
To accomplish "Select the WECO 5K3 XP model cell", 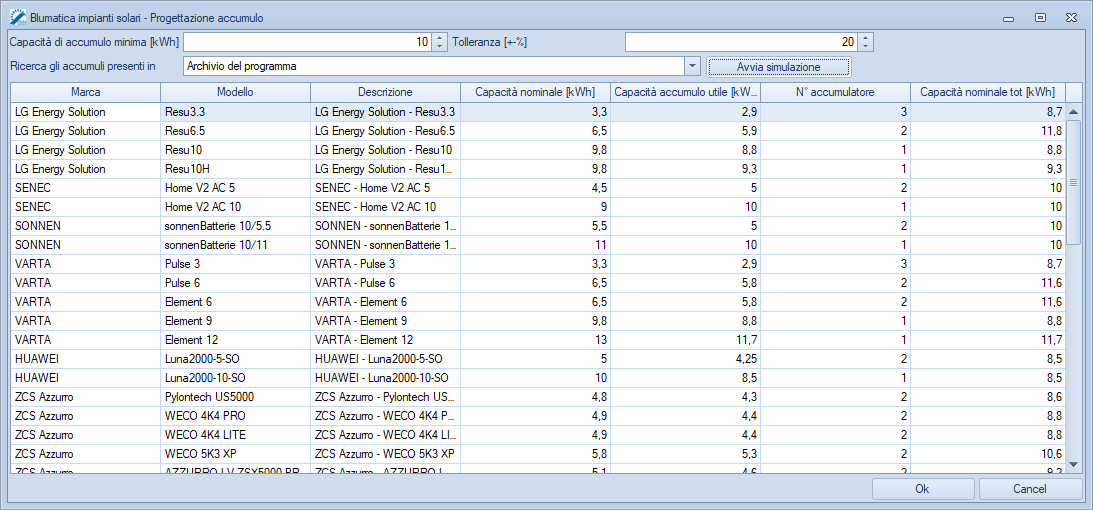I will 235,454.
